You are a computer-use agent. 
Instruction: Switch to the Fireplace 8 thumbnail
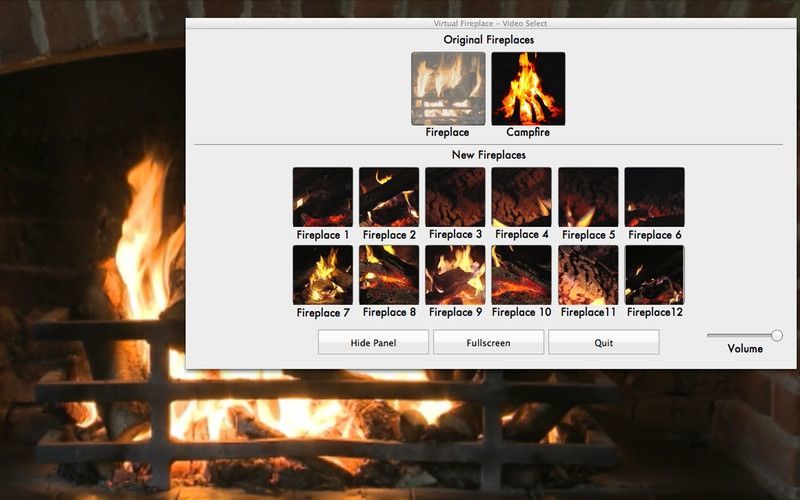coord(389,275)
